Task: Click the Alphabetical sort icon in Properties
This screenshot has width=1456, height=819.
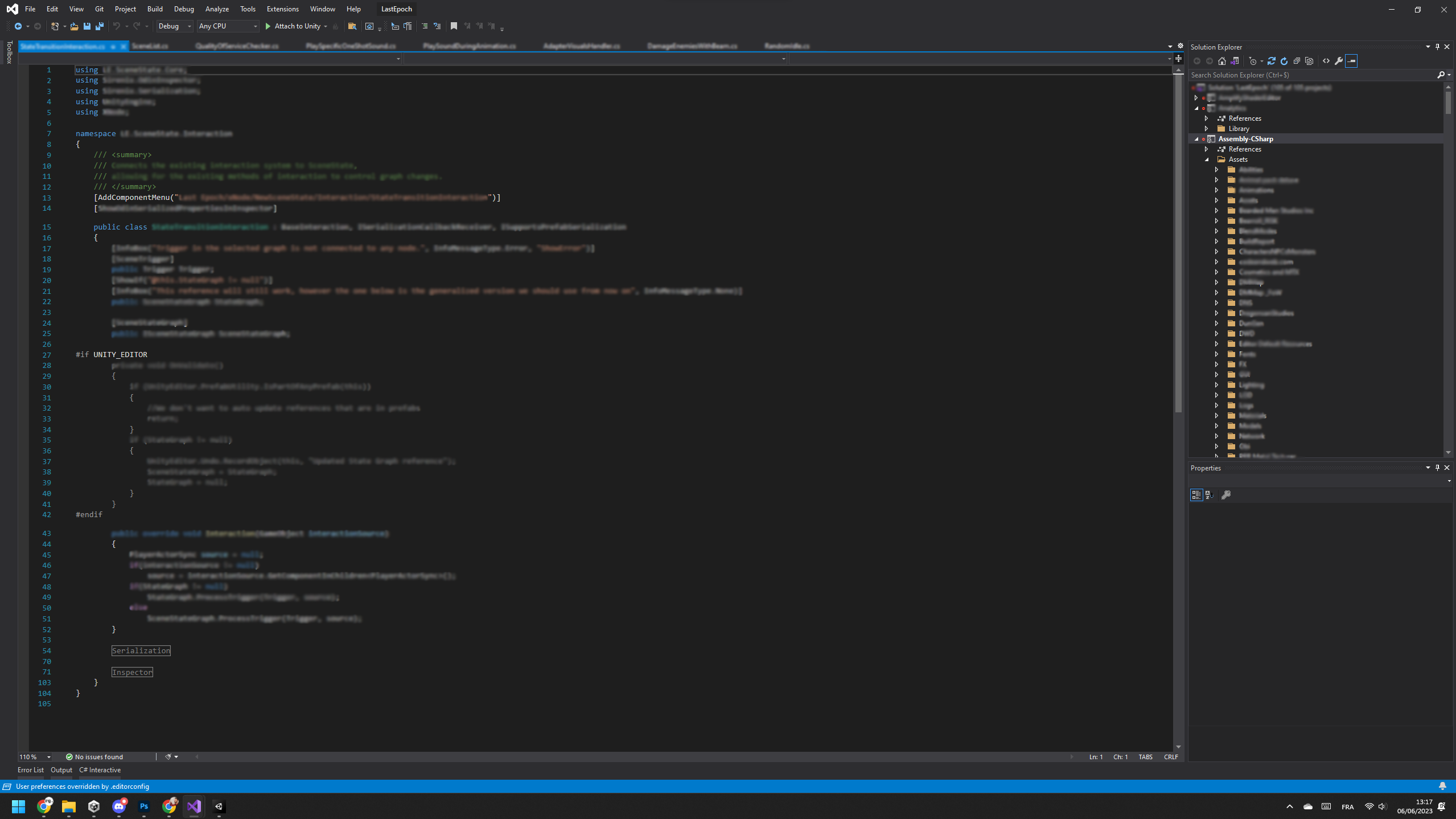Action: (1210, 495)
